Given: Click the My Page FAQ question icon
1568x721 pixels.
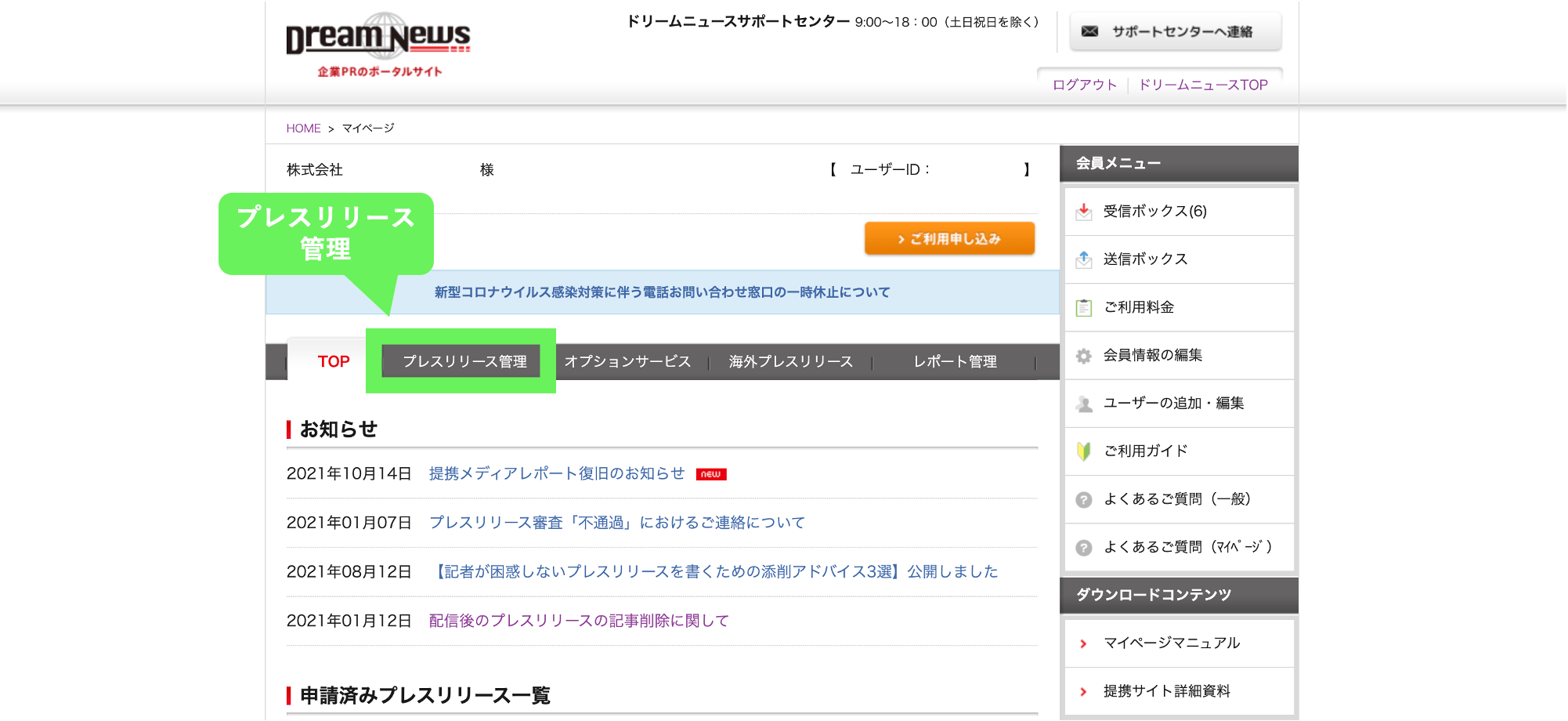Looking at the screenshot, I should (x=1084, y=548).
